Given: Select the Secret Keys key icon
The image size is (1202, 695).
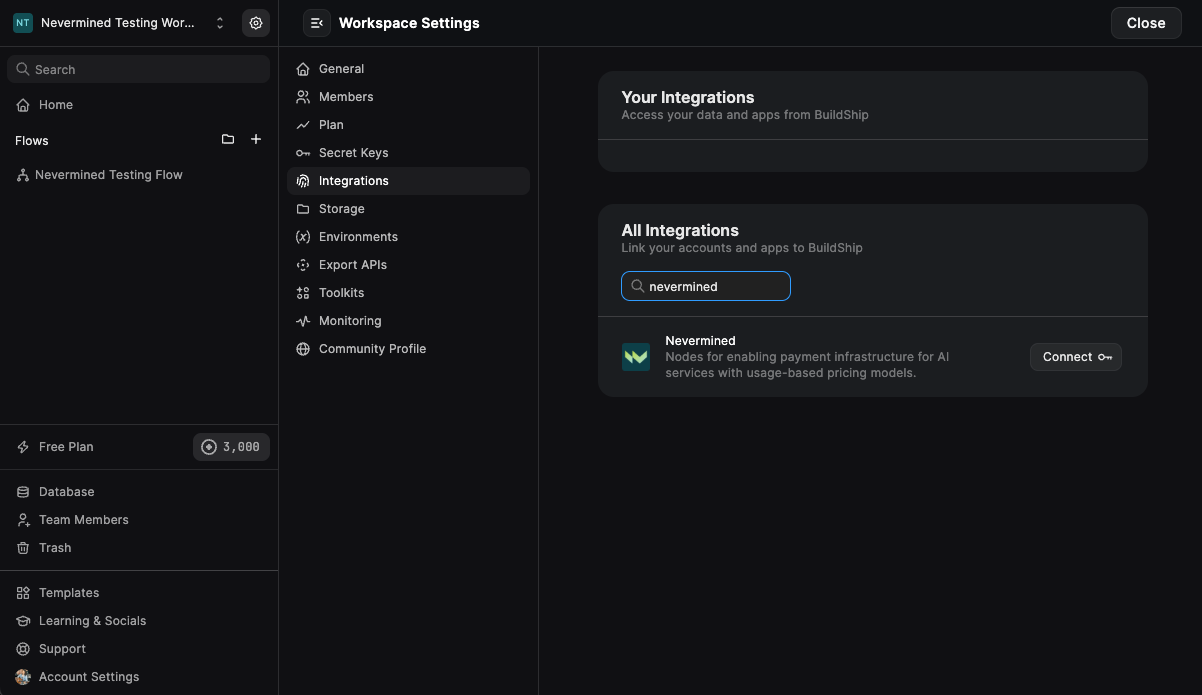Looking at the screenshot, I should click(303, 153).
